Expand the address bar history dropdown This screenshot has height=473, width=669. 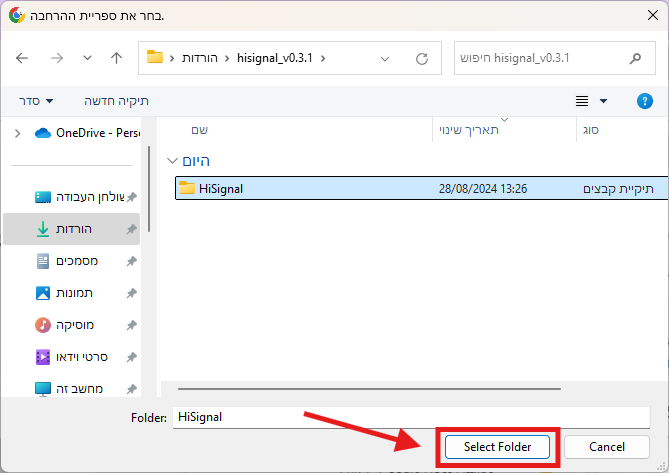(386, 58)
